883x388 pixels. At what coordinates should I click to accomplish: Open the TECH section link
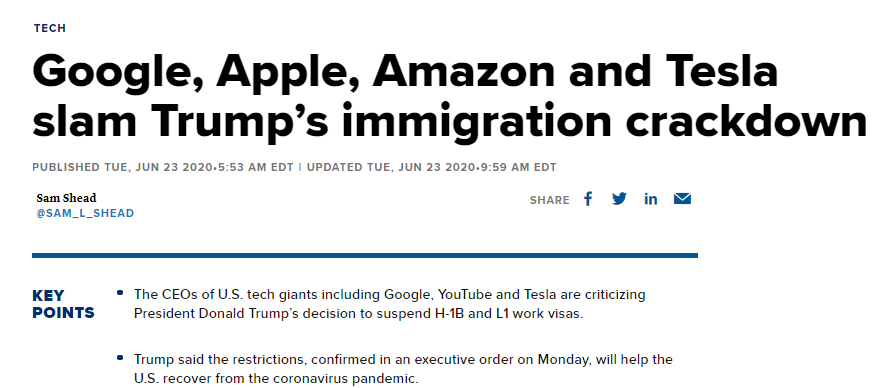click(x=50, y=28)
